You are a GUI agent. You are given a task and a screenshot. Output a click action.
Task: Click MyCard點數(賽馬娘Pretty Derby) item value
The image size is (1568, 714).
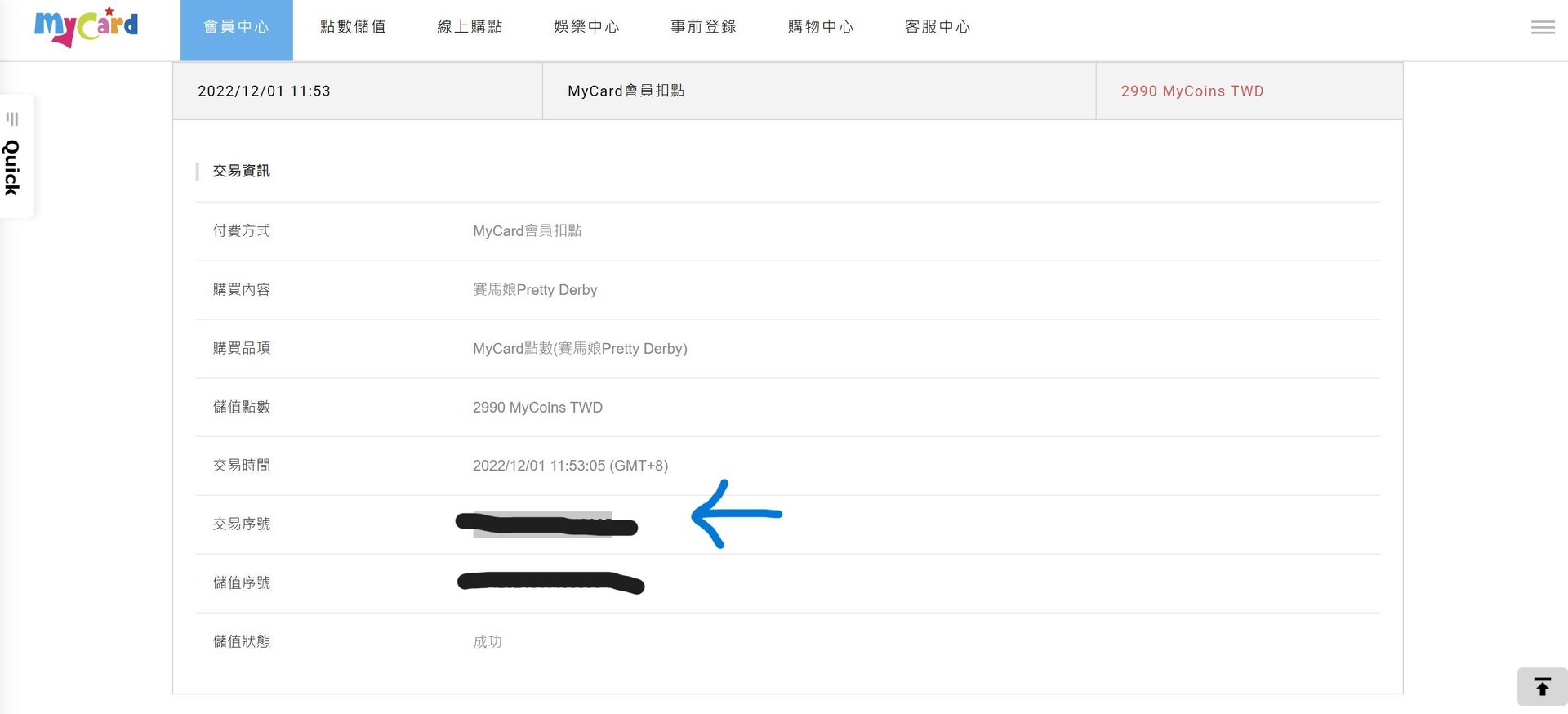580,349
